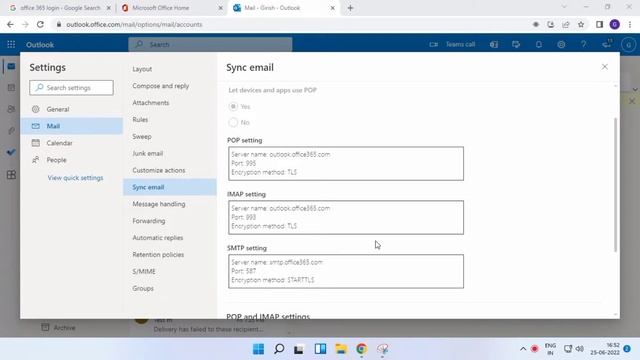Open the To Do checkmark in left rail

(11, 152)
